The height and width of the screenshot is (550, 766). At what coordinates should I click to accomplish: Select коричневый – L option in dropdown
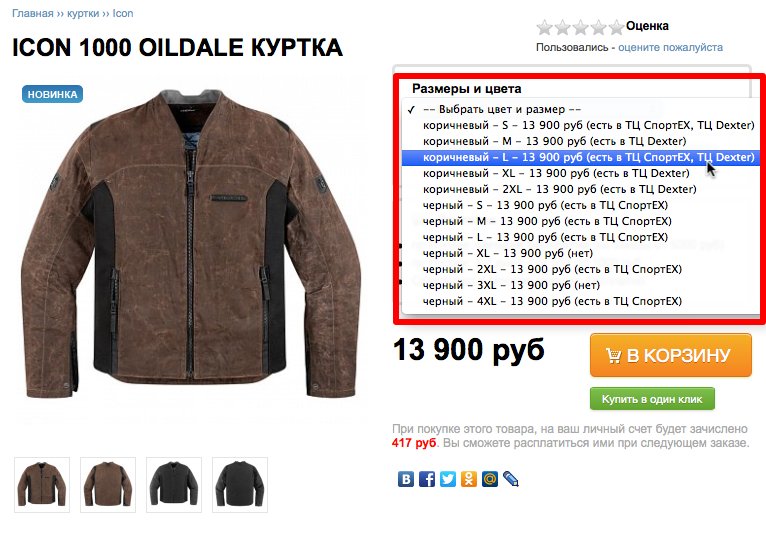pos(580,157)
